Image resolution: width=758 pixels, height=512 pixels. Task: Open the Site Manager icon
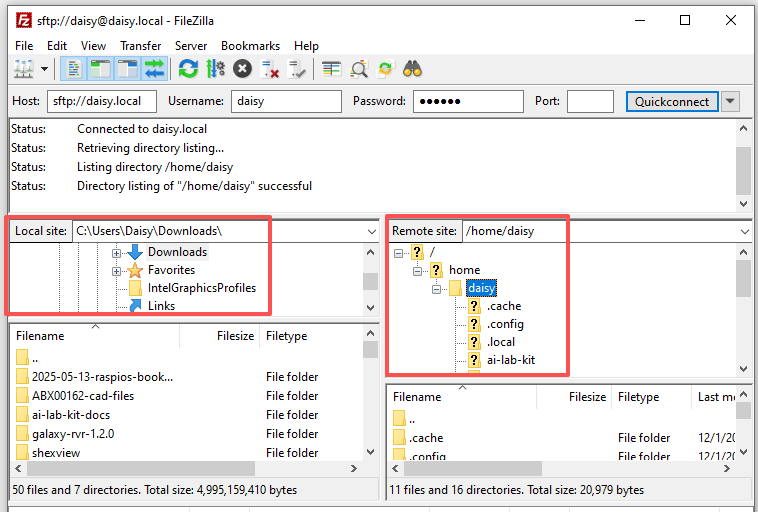[23, 69]
